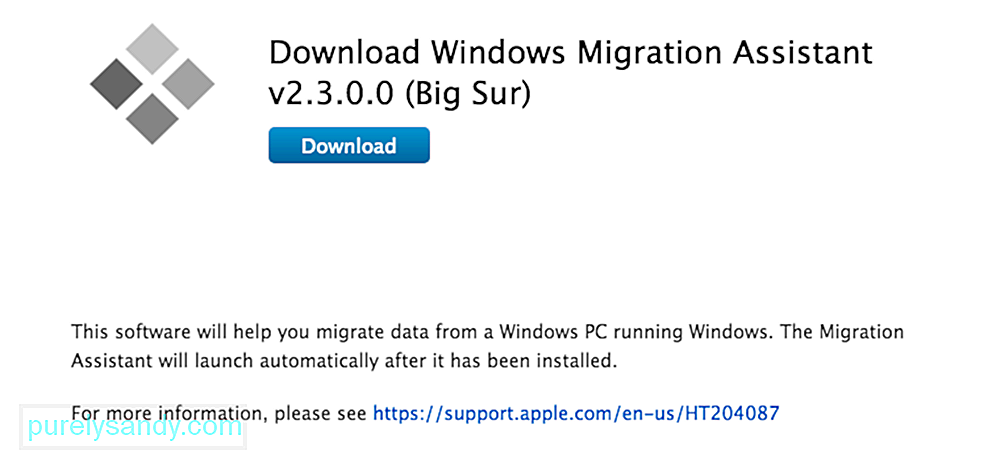
Task: Click the "v2.3.0.0 (Big Sur)" version text
Action: click(400, 95)
